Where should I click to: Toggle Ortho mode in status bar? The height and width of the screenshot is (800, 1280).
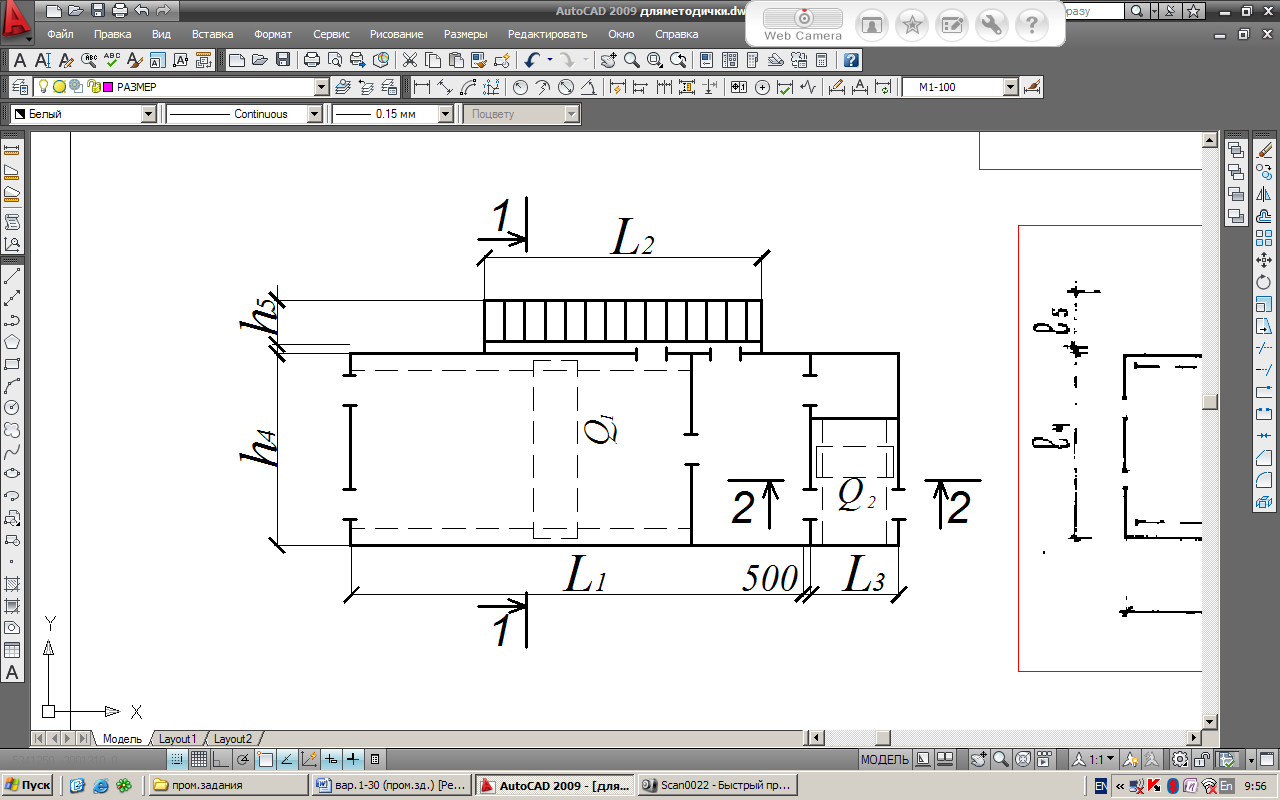pyautogui.click(x=221, y=759)
